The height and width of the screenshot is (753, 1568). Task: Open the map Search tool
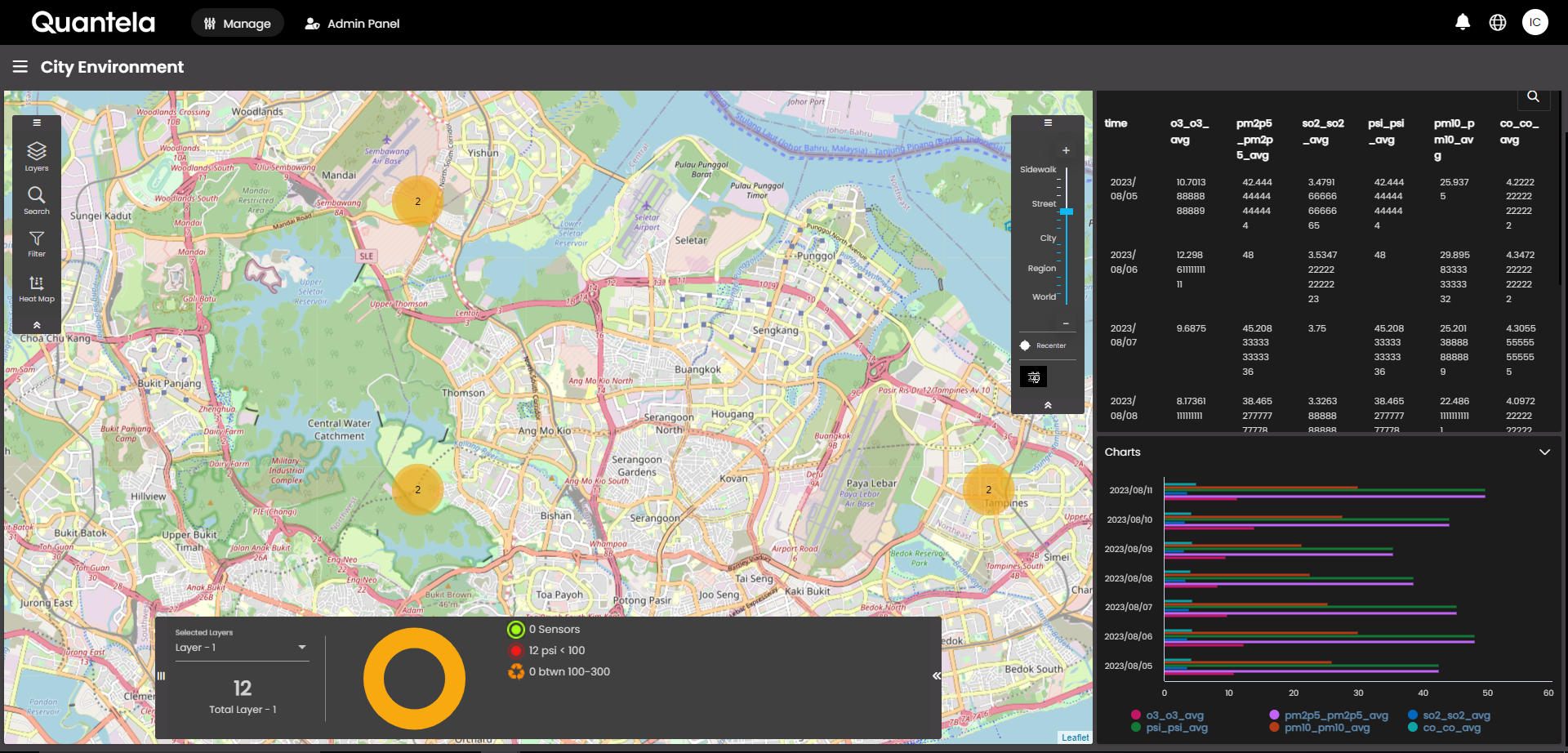click(x=37, y=201)
